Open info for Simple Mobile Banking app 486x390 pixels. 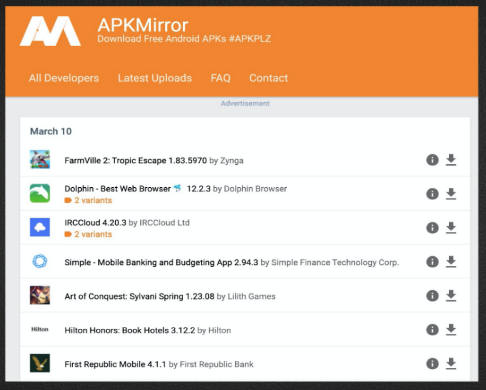pos(432,262)
